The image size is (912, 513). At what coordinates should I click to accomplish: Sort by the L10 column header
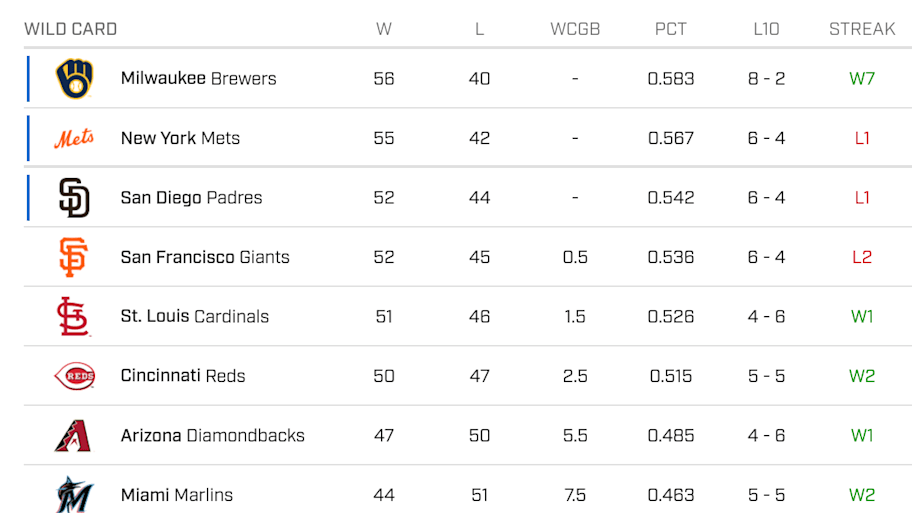(x=766, y=29)
